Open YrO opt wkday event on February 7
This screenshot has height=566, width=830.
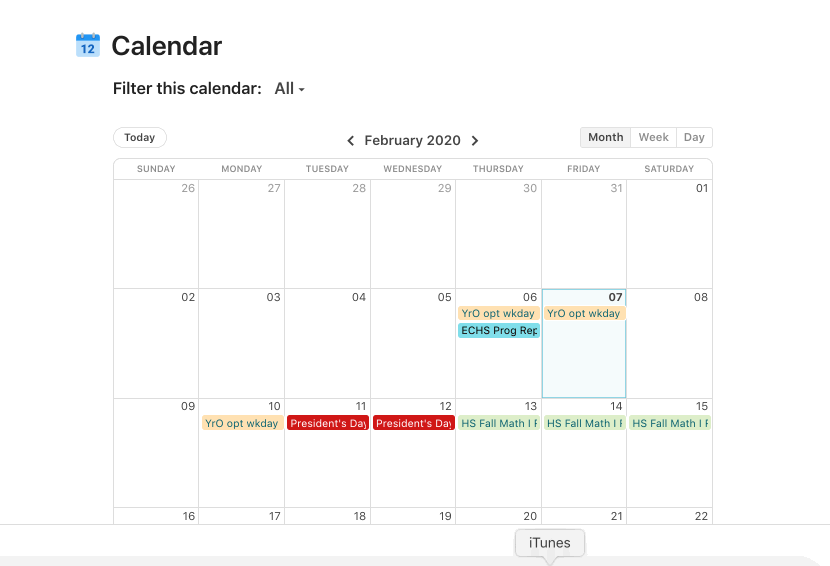(x=584, y=313)
